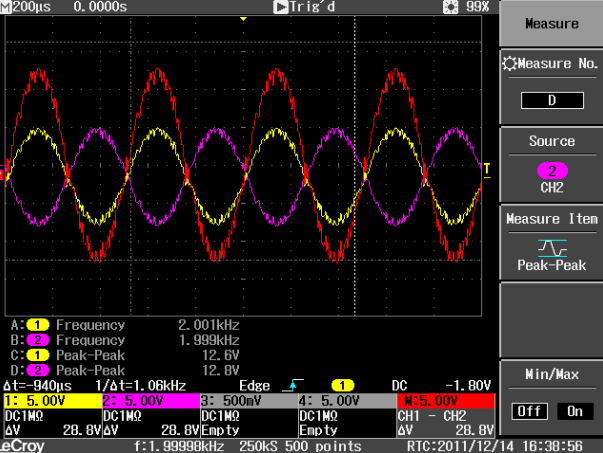Viewport: 603px width, 453px height.
Task: Select the channel 2 5.00V magenta tab
Action: [151, 401]
